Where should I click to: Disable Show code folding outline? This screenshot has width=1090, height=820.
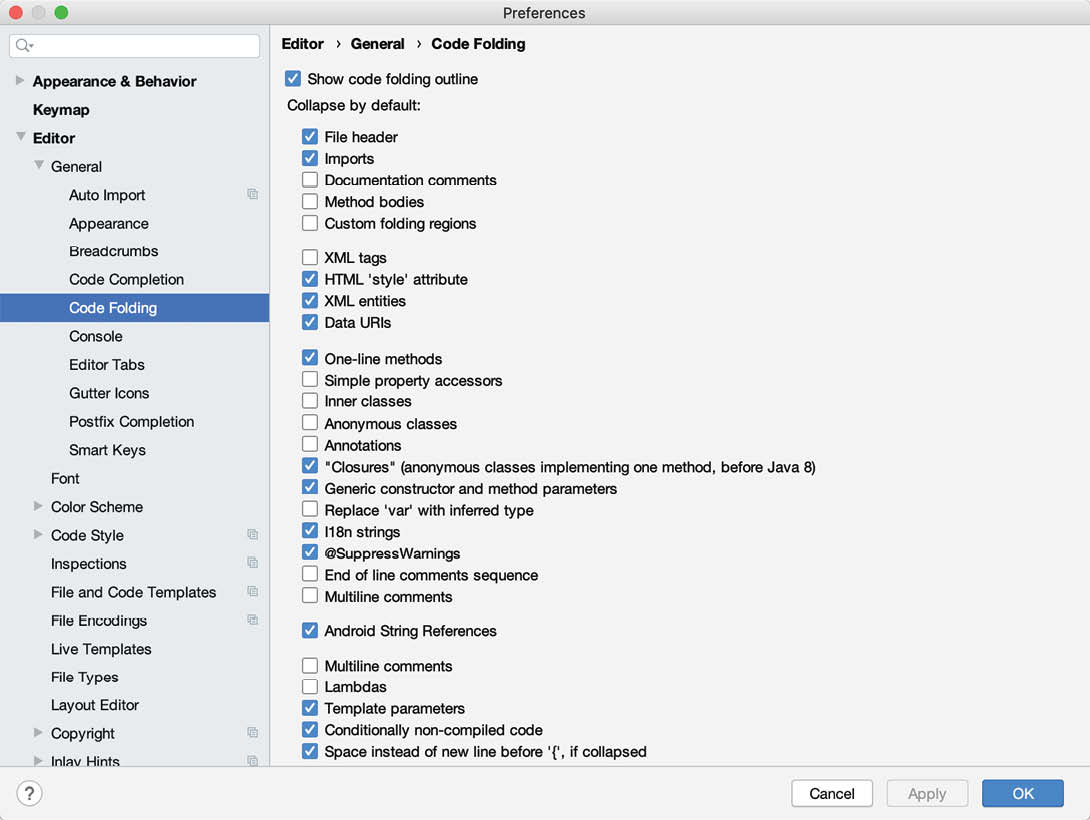click(293, 79)
